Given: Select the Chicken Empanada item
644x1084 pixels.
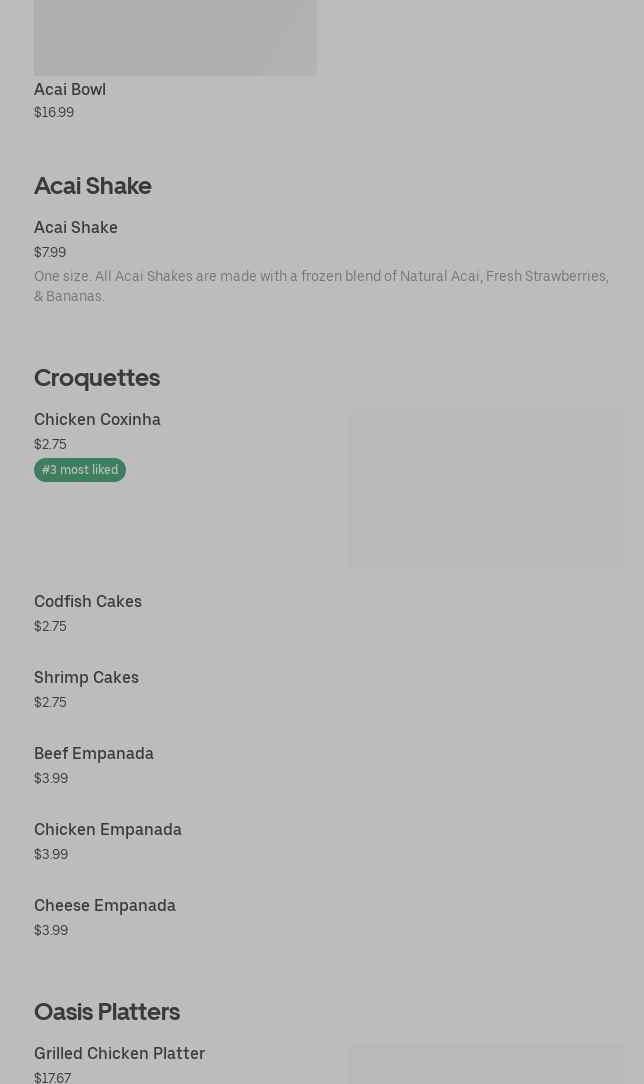Looking at the screenshot, I should (108, 829).
